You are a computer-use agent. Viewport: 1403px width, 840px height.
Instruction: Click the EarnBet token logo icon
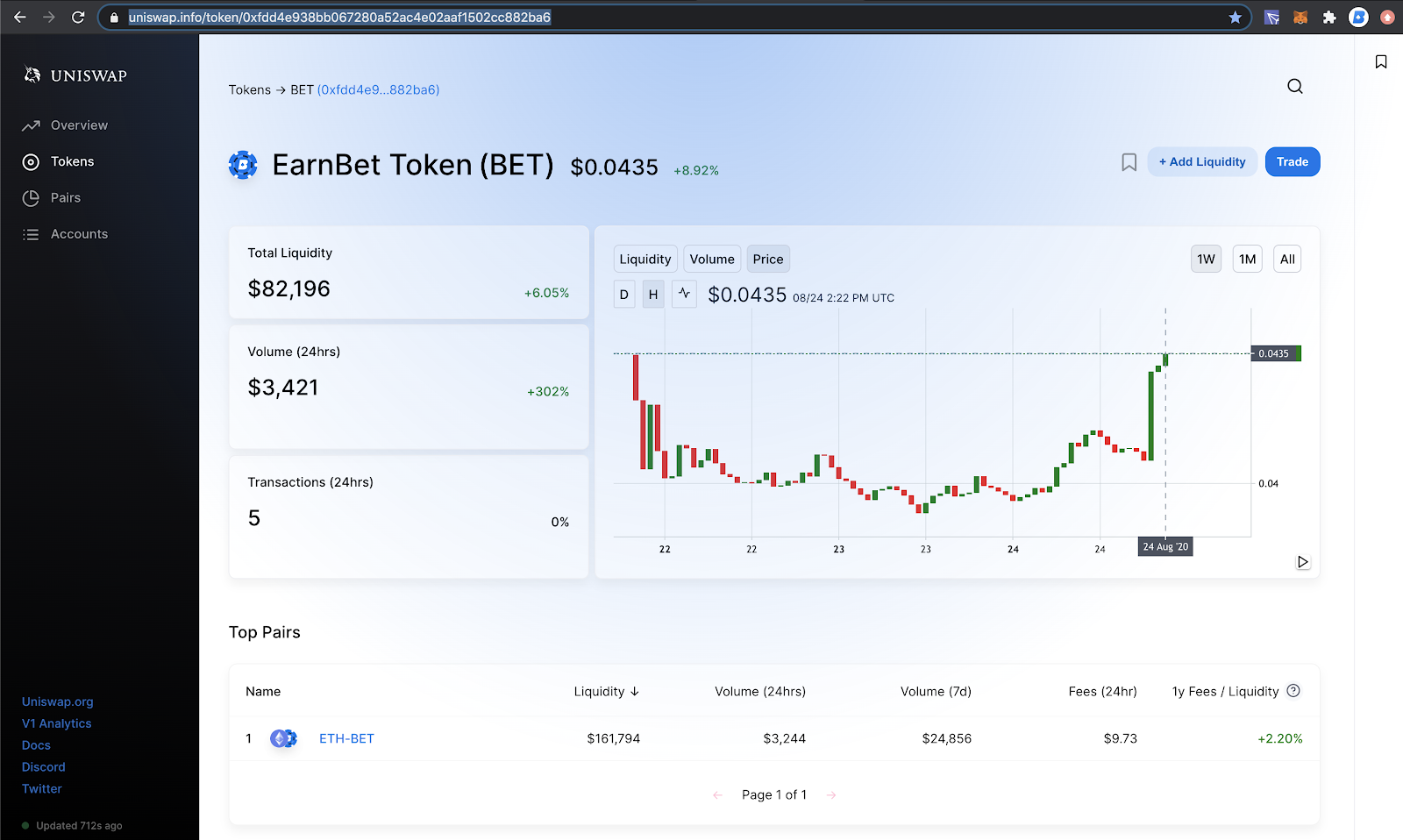point(243,165)
